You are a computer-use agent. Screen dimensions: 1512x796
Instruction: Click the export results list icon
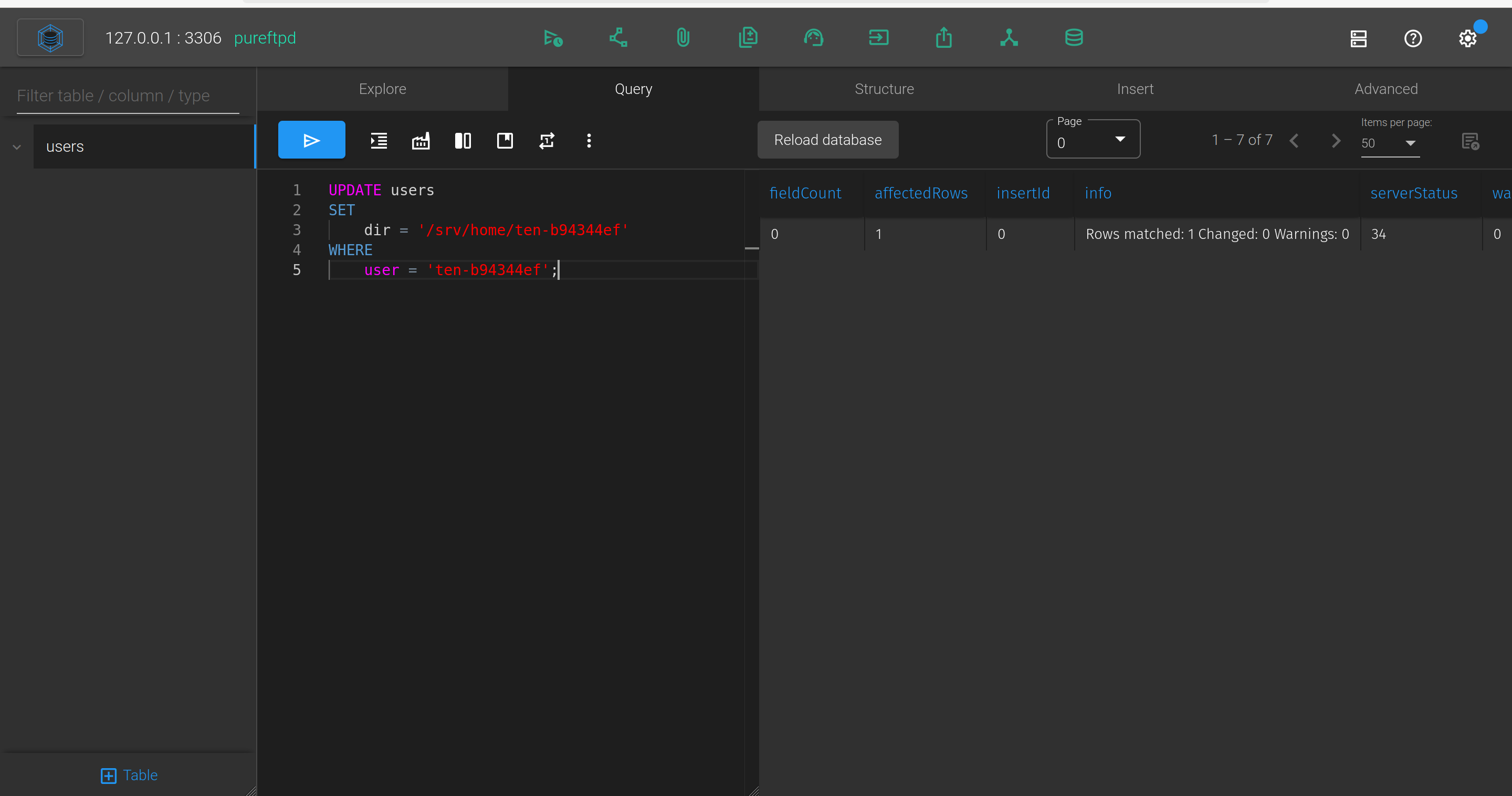click(x=1471, y=141)
